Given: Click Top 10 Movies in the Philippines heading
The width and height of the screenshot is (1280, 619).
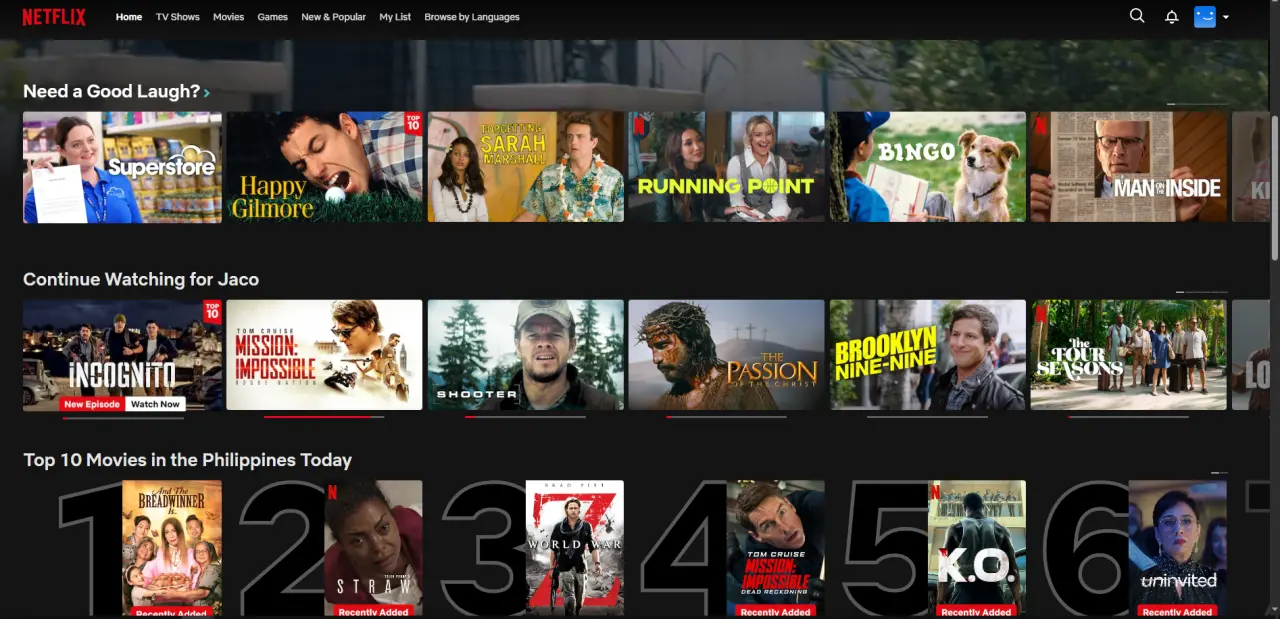Looking at the screenshot, I should pyautogui.click(x=187, y=460).
